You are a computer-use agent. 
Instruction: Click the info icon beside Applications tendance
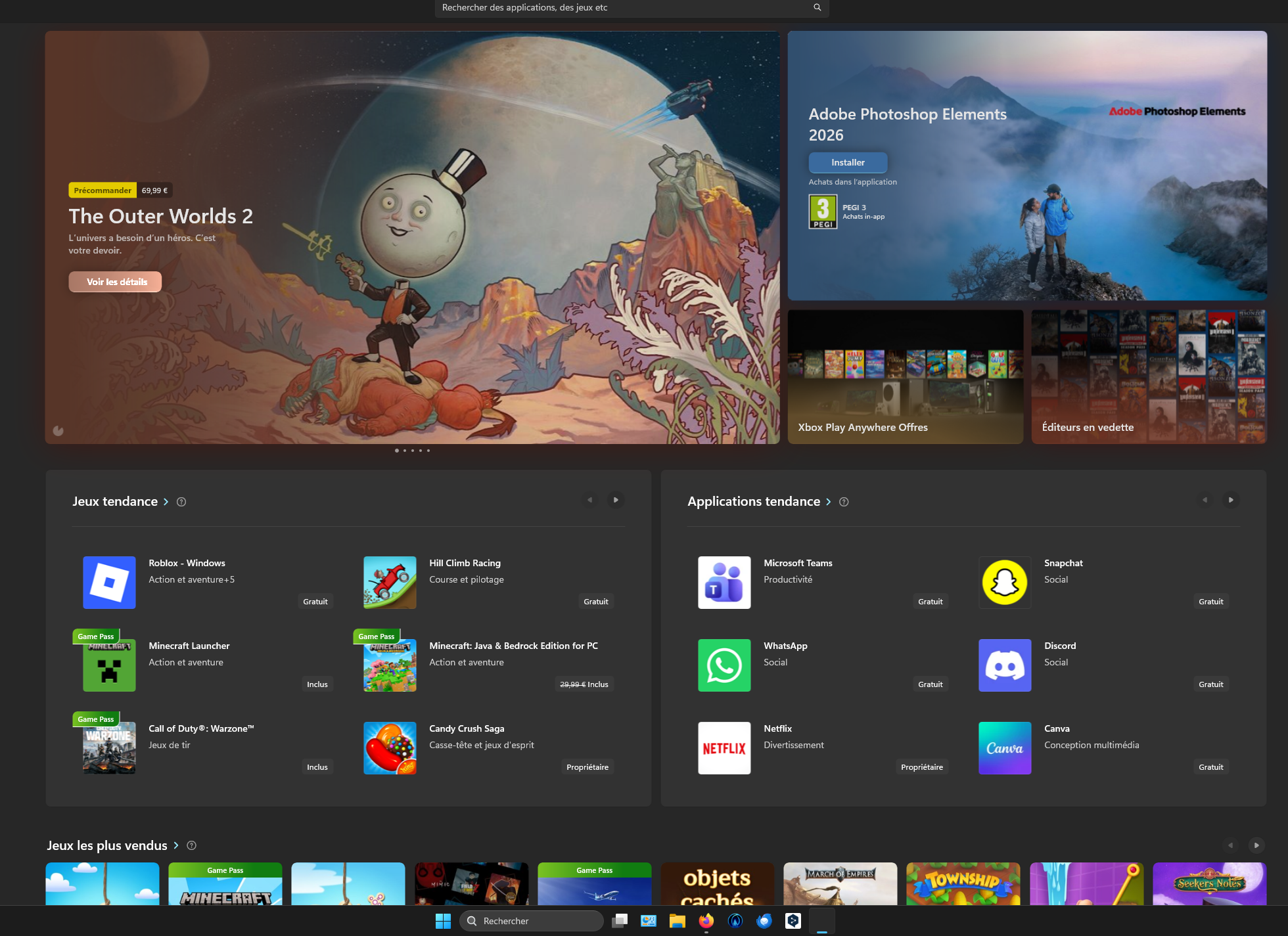[x=844, y=502]
